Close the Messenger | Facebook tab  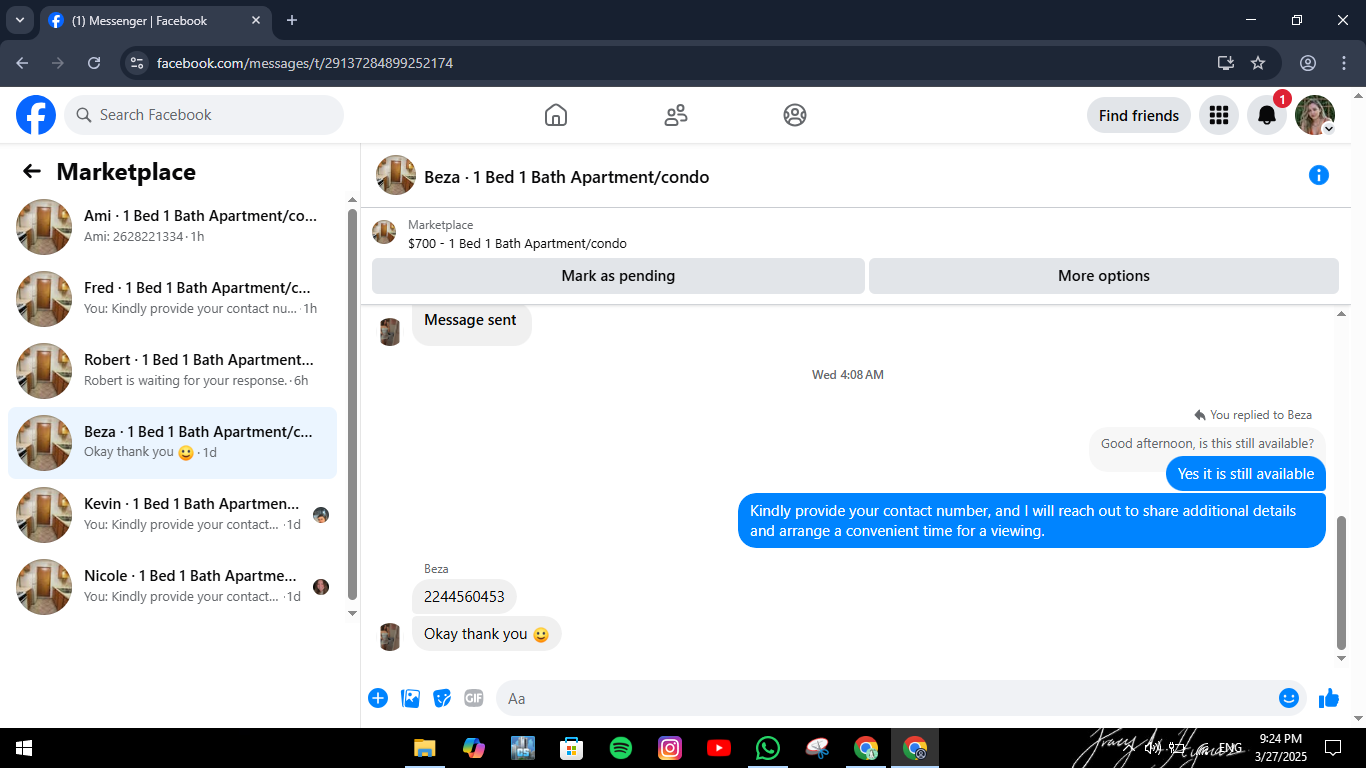point(256,20)
